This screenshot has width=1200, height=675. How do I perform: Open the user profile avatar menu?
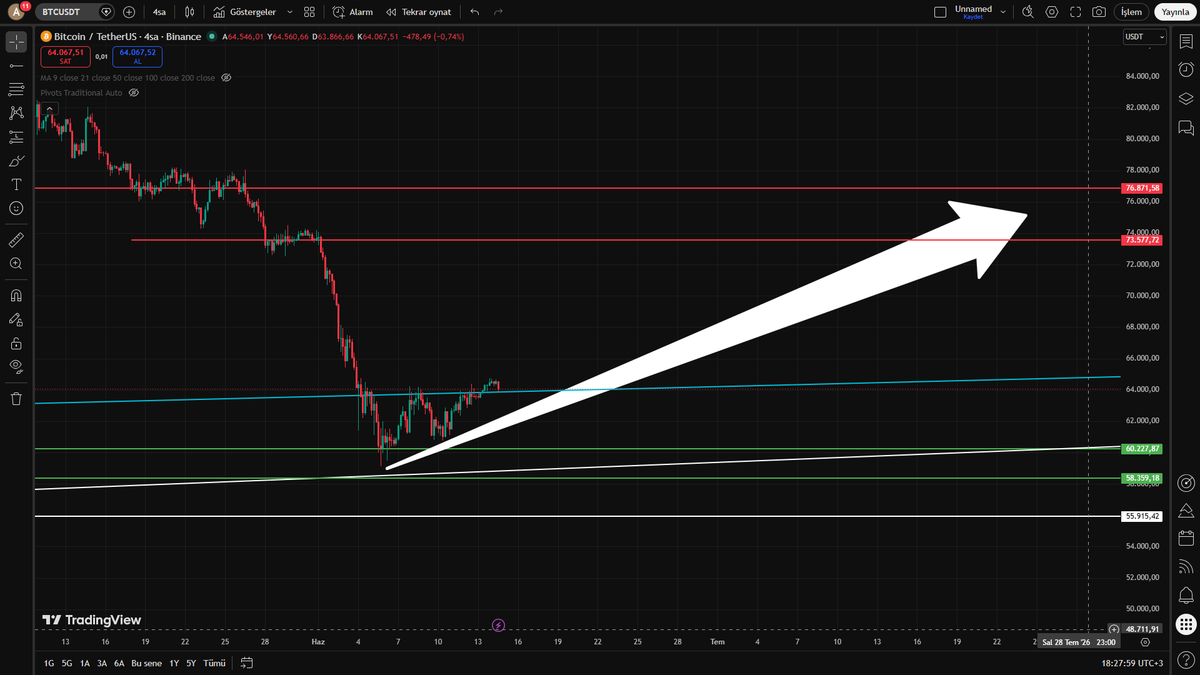(x=16, y=12)
